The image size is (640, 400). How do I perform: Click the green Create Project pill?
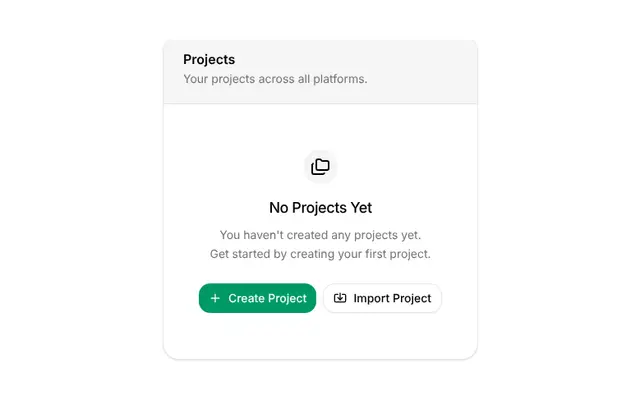[x=258, y=298]
